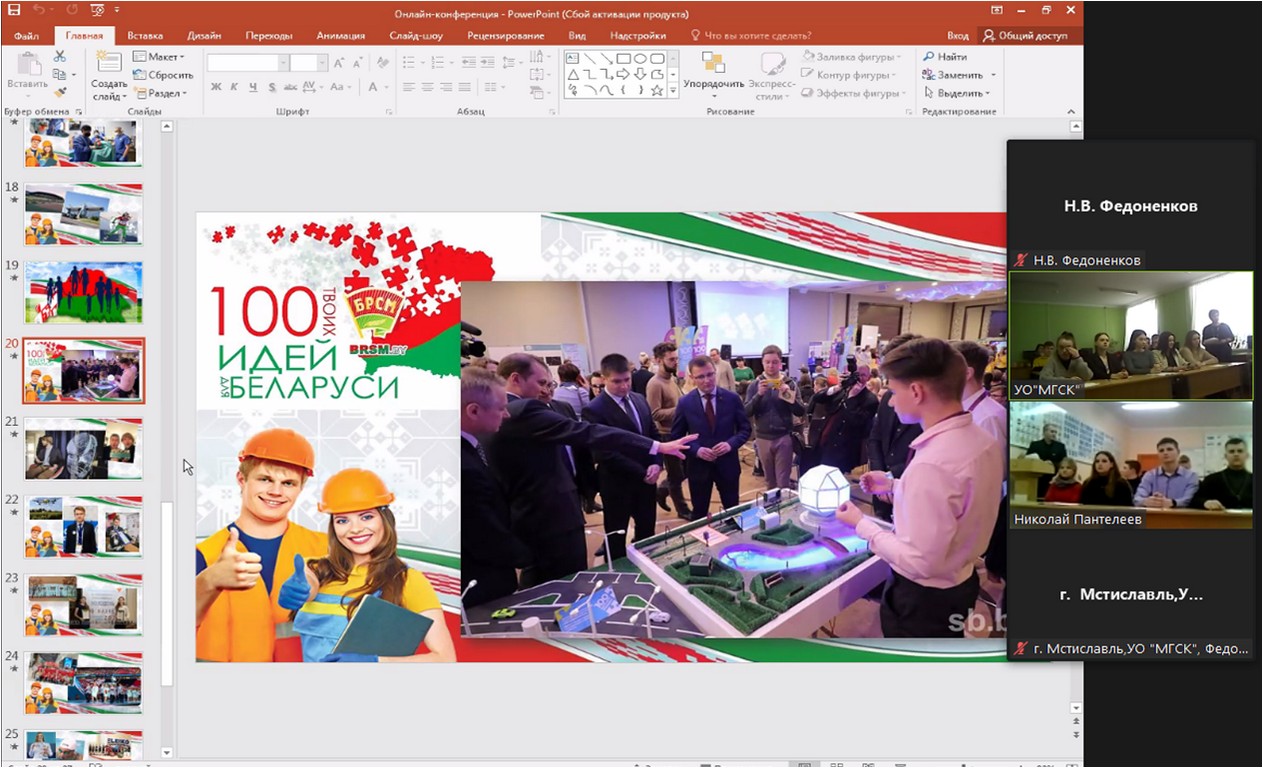Click the Format Painter brush icon

pos(60,92)
